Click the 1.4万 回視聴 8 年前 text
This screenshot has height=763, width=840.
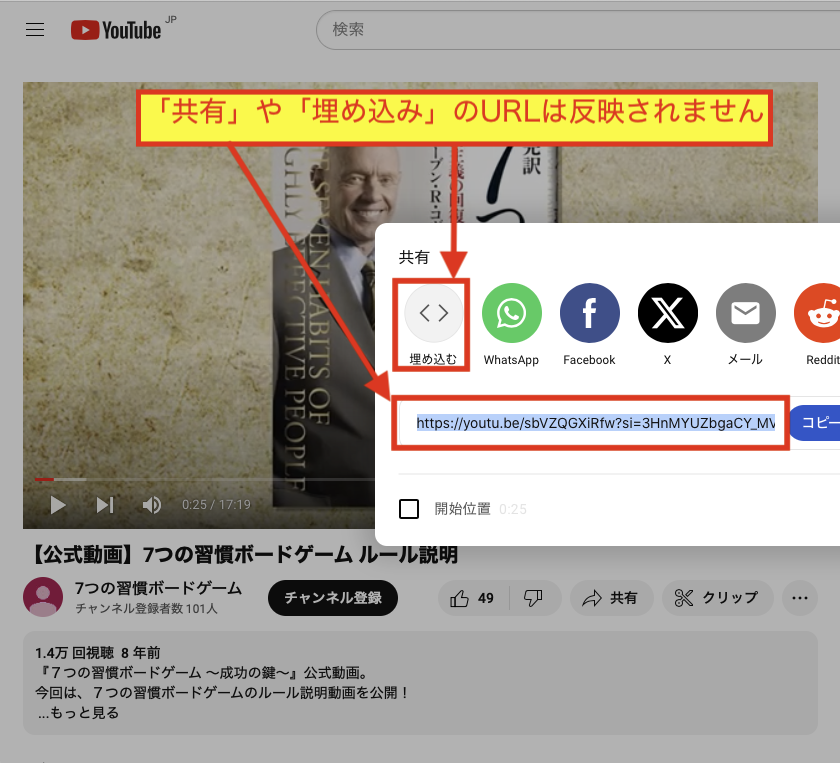click(98, 653)
